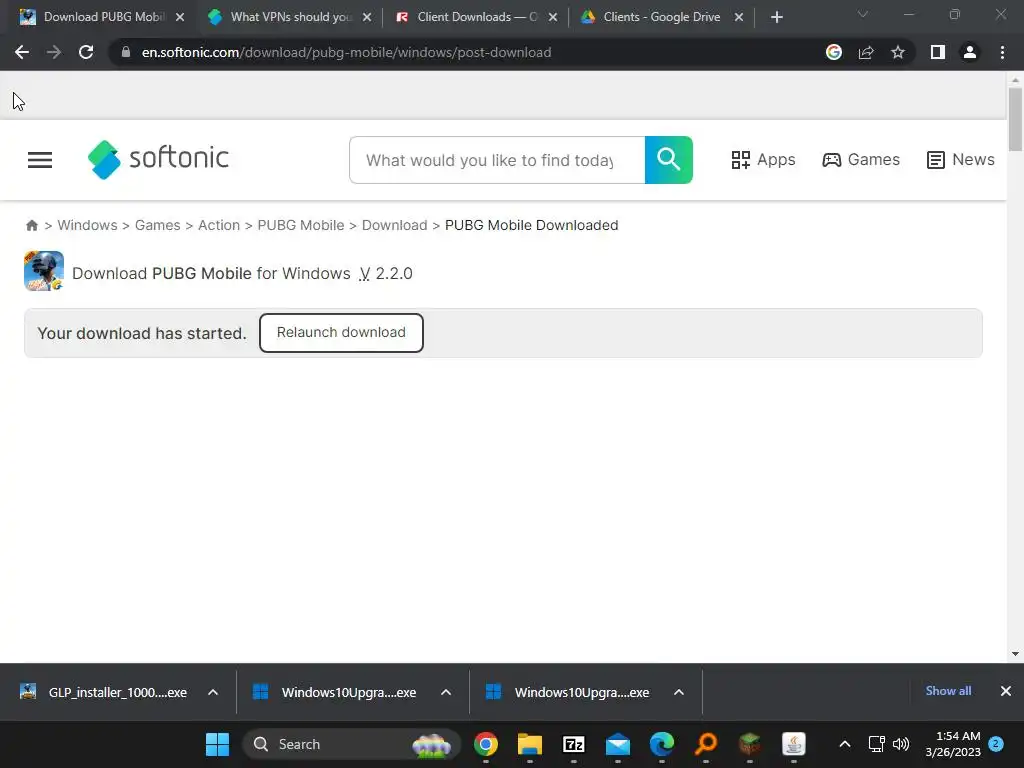Click the forward navigation arrow

tap(54, 52)
